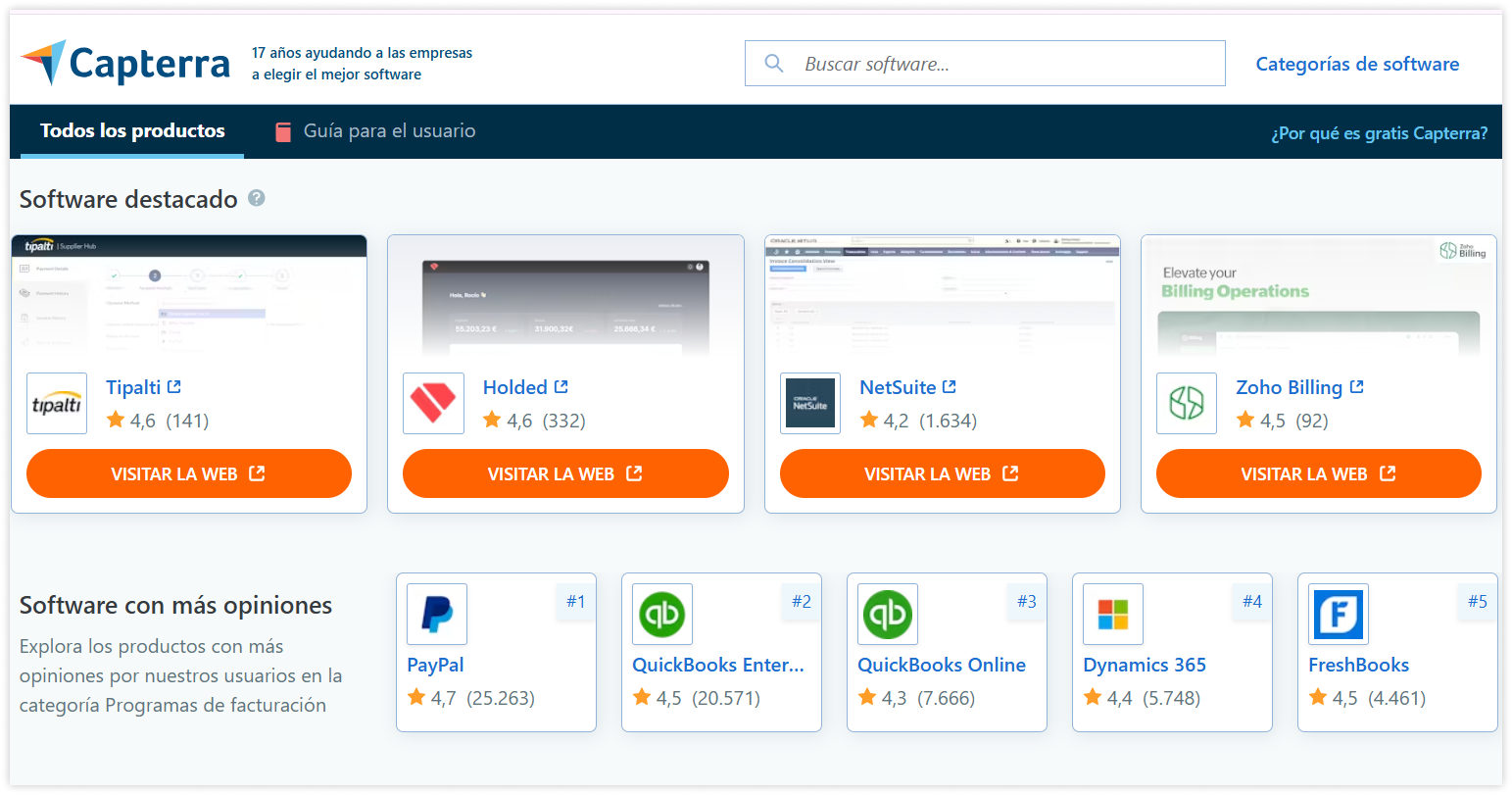Click the Dynamics 365 Microsoft logo
Screen dimensions: 1512x795
tap(1113, 614)
